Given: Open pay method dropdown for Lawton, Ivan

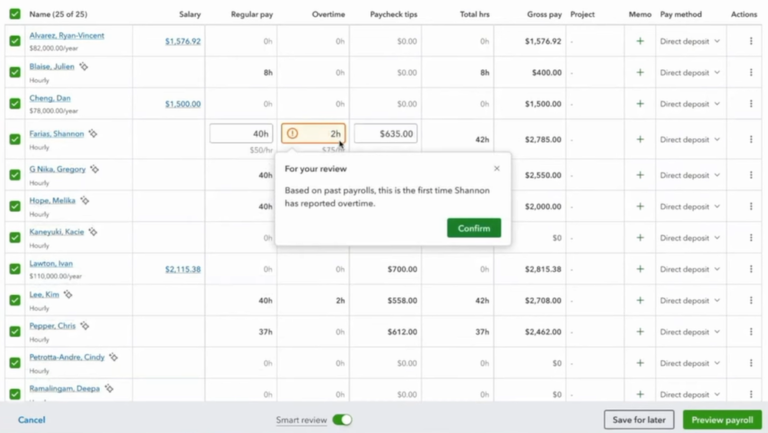Looking at the screenshot, I should click(x=690, y=269).
